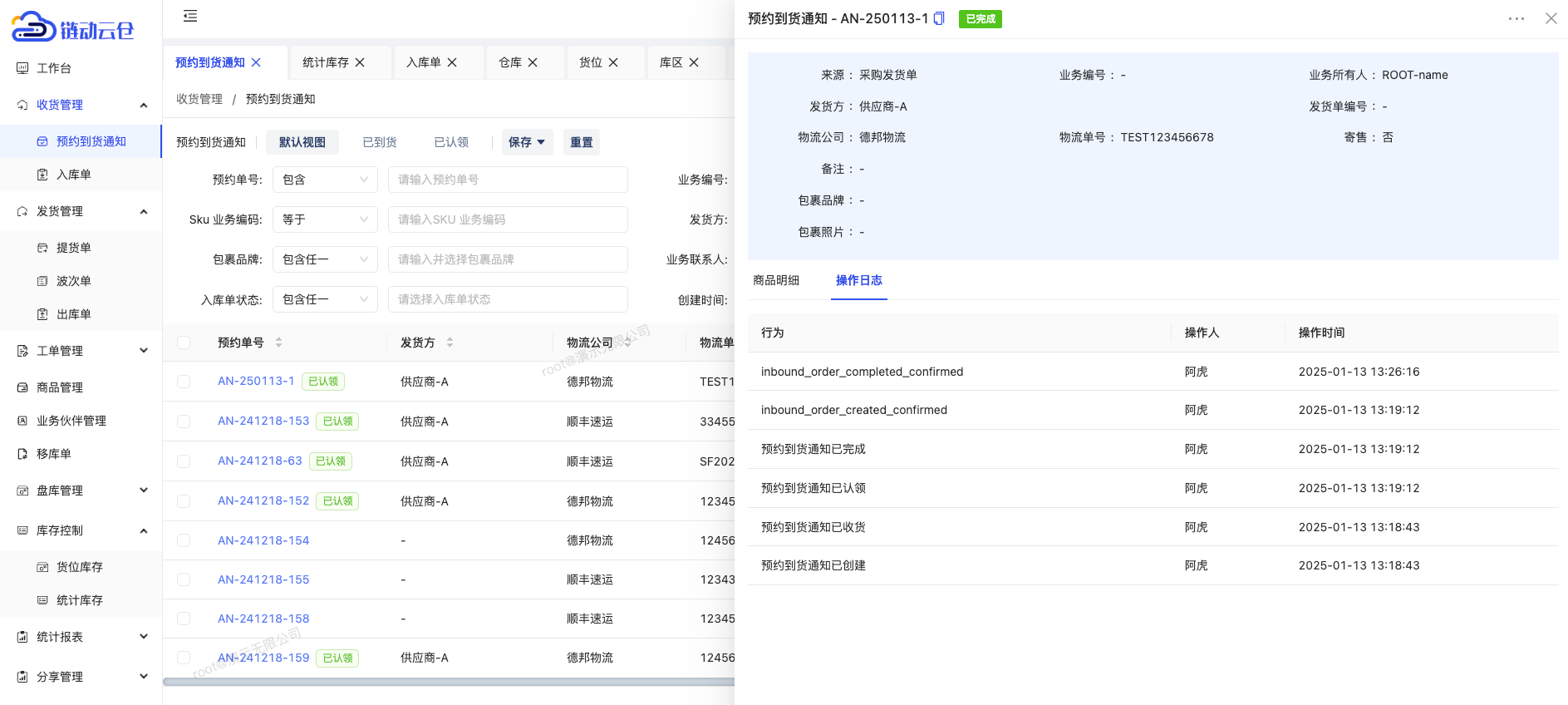The width and height of the screenshot is (1568, 705).
Task: Expand the 保存 dropdown button
Action: pyautogui.click(x=527, y=142)
